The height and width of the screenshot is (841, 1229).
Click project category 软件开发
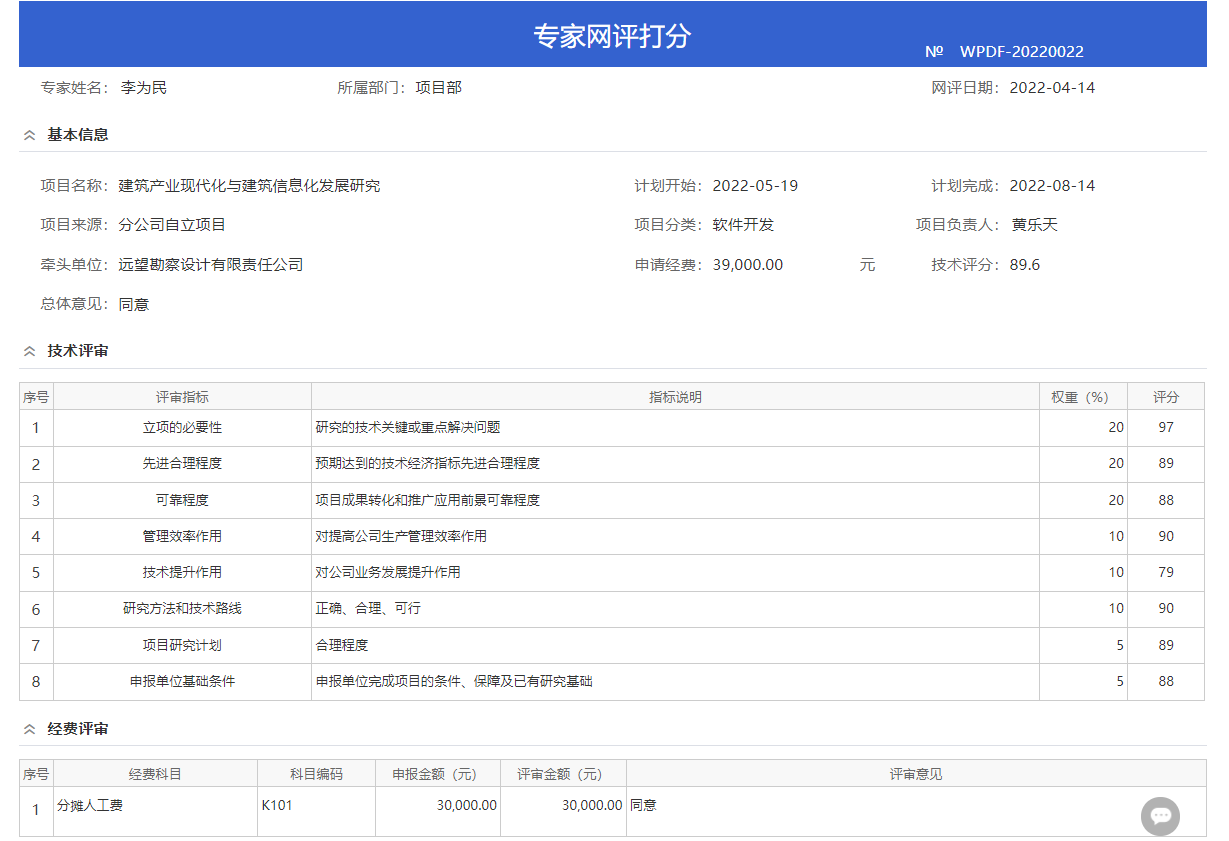click(x=743, y=225)
